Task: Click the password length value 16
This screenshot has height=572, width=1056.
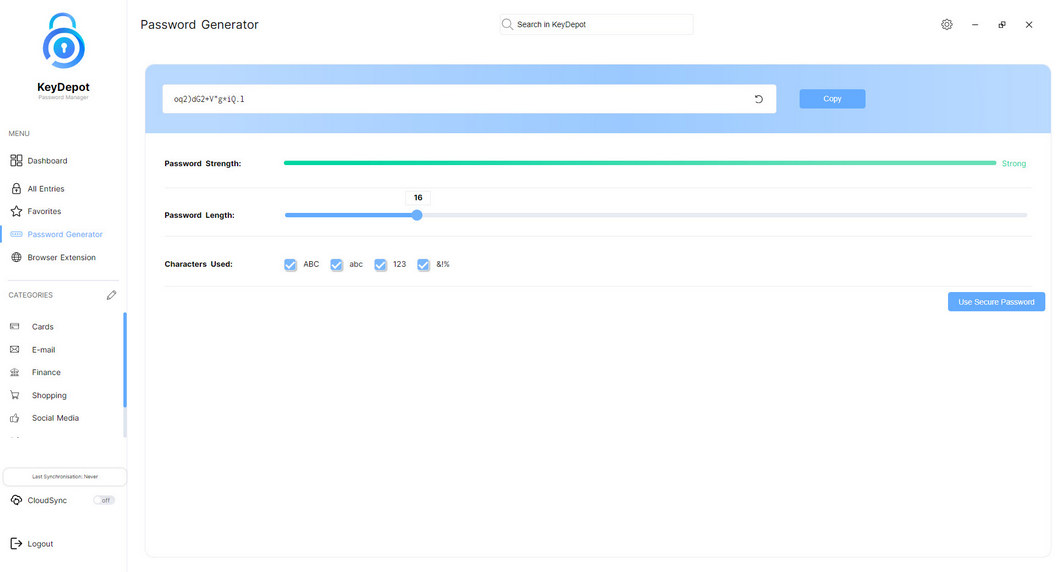Action: (418, 197)
